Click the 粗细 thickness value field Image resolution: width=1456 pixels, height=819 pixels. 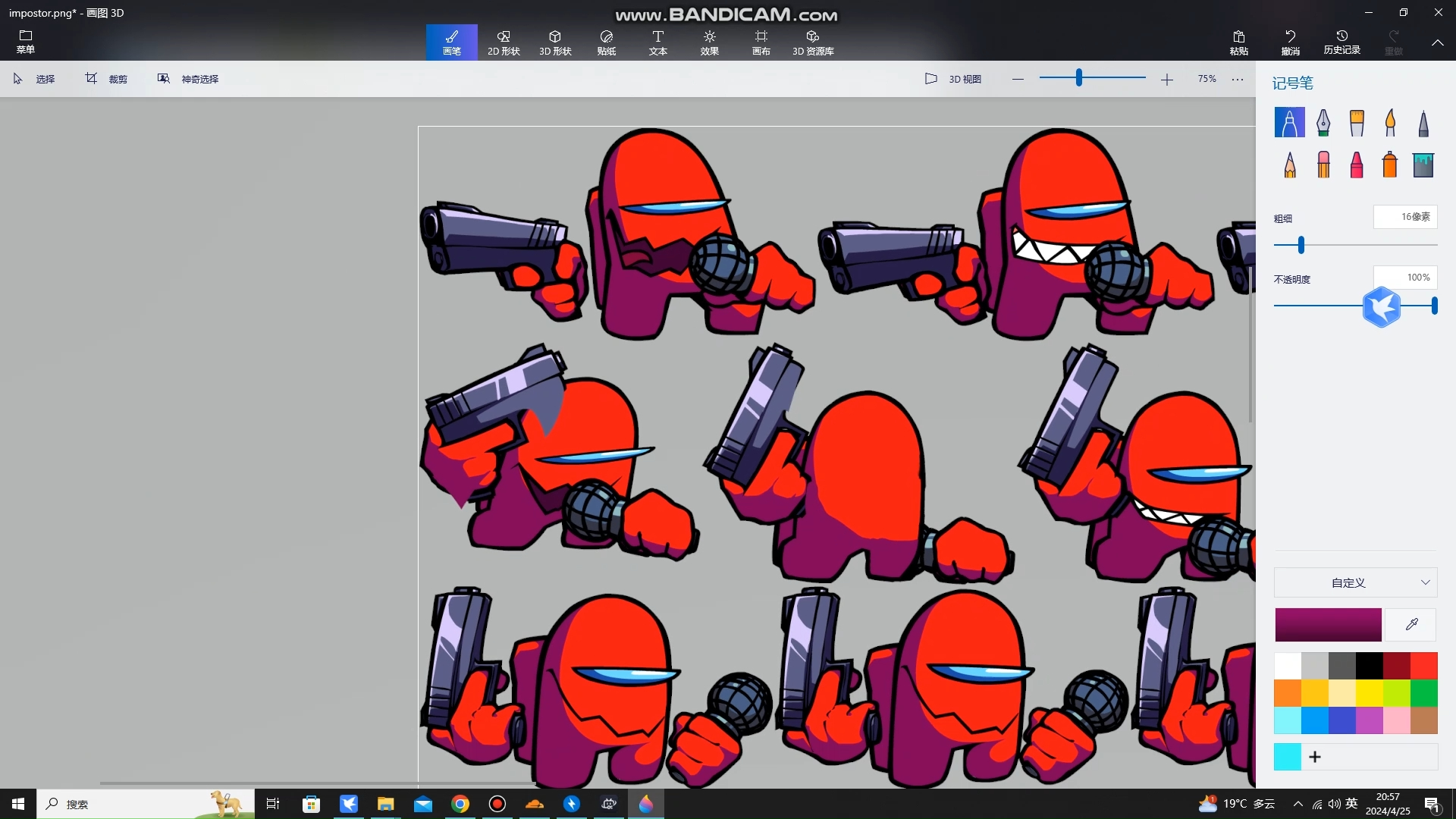(x=1405, y=217)
